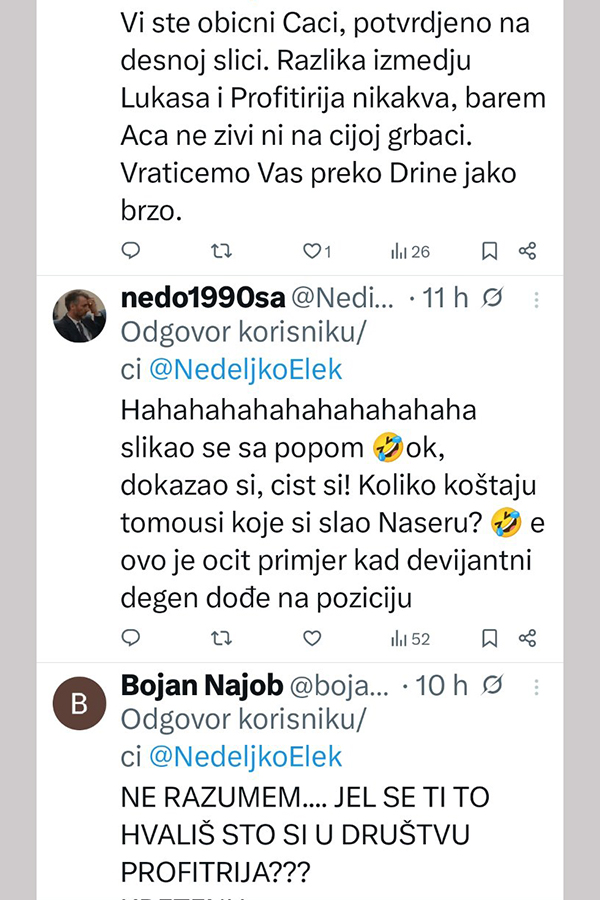This screenshot has height=900, width=600.
Task: View analytics showing 52 views
Action: (409, 638)
